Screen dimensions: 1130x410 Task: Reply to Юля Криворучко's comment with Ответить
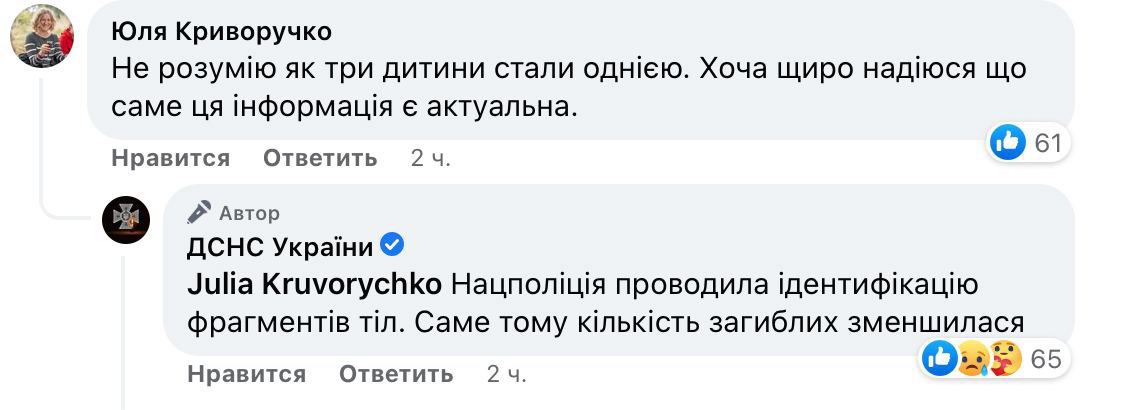(x=320, y=158)
